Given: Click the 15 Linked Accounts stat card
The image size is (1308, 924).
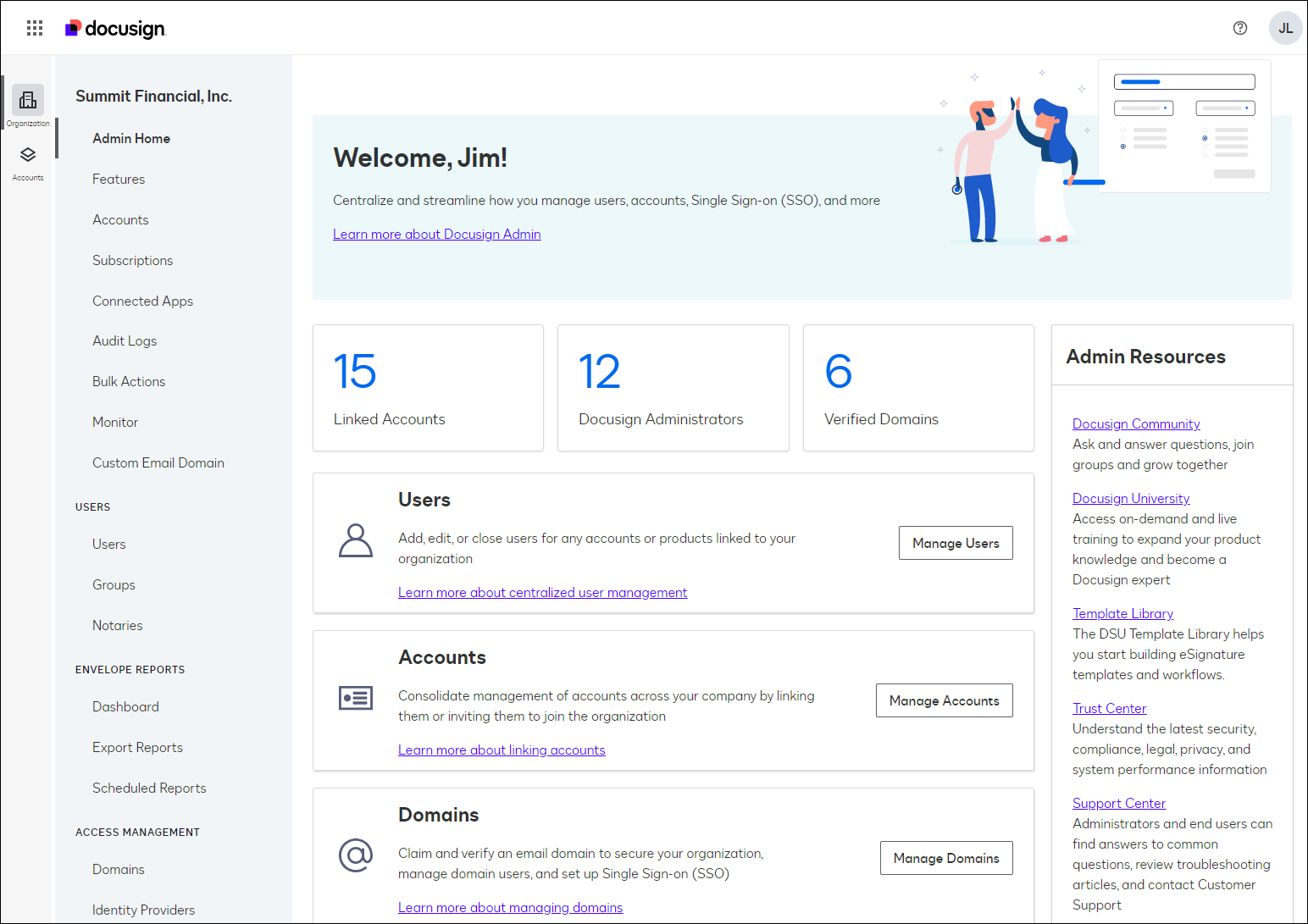Looking at the screenshot, I should point(428,388).
